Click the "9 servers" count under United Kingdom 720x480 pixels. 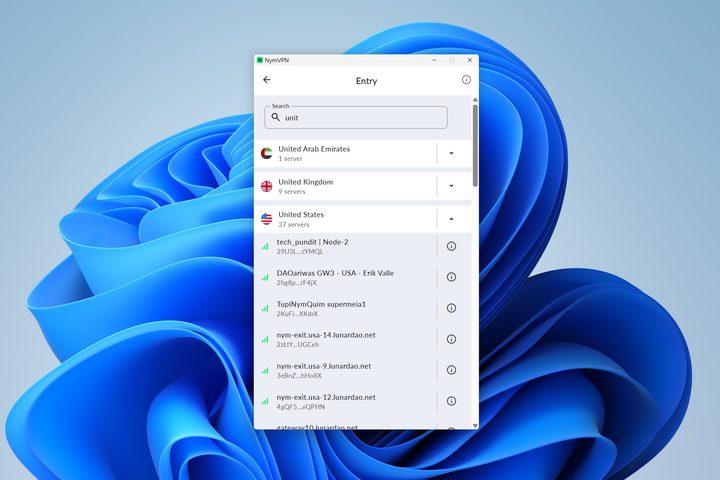(x=292, y=192)
